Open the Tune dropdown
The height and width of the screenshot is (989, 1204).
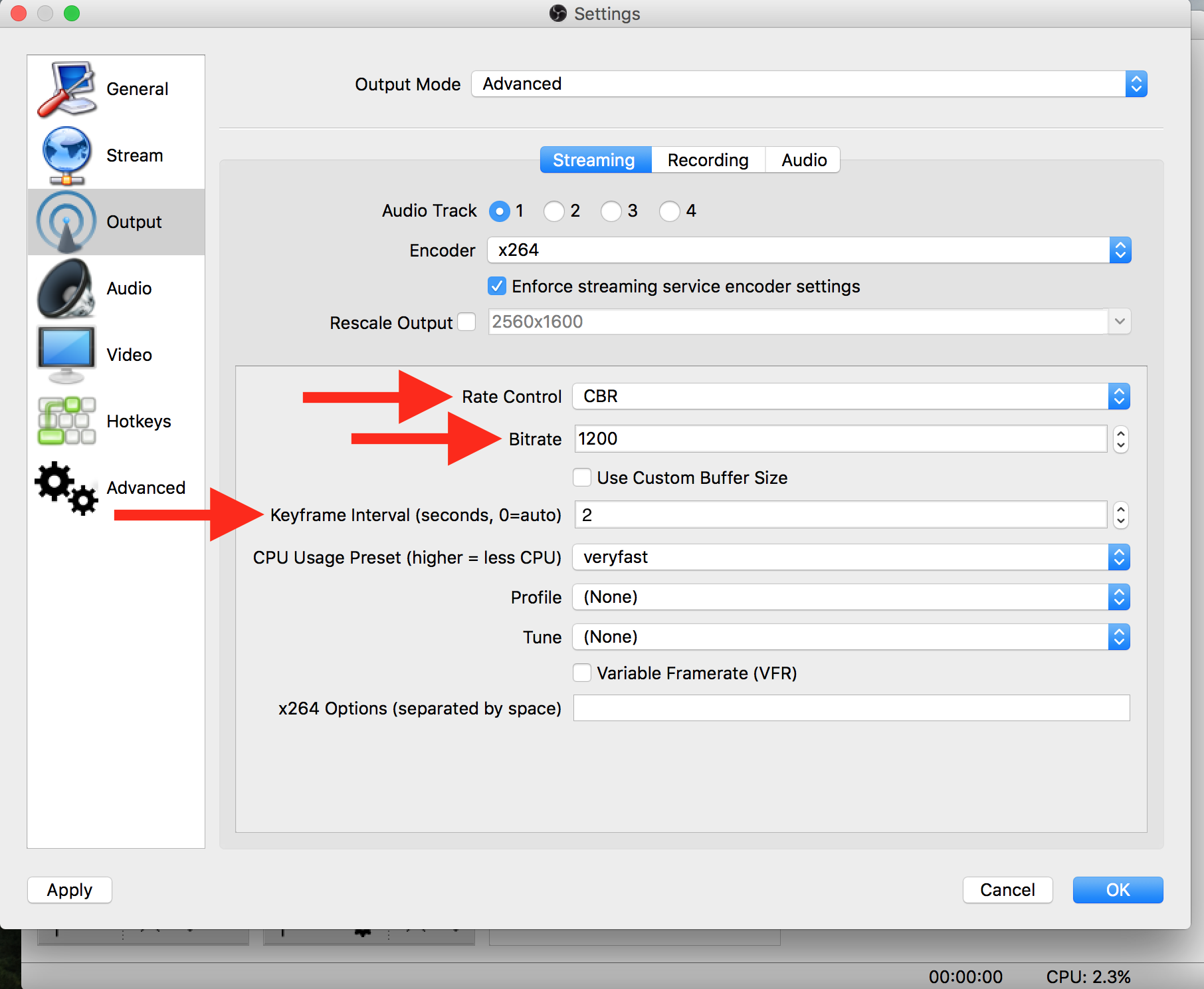tap(851, 637)
